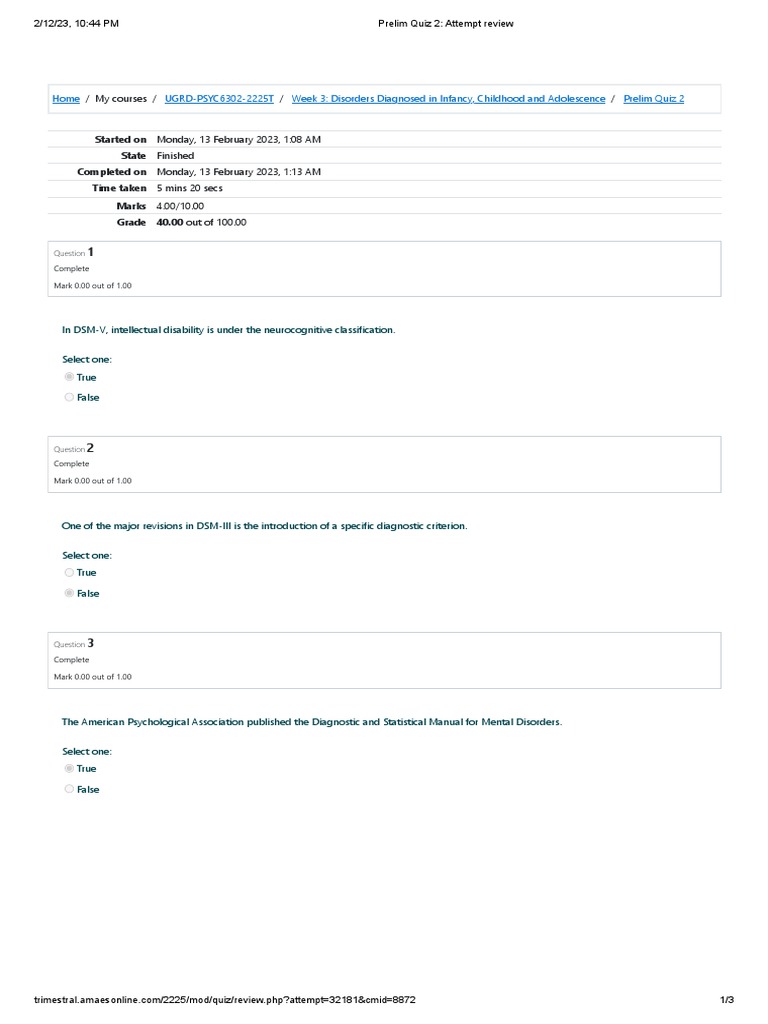The width and height of the screenshot is (768, 1024).
Task: Click the Question 2 info box
Action: click(384, 464)
